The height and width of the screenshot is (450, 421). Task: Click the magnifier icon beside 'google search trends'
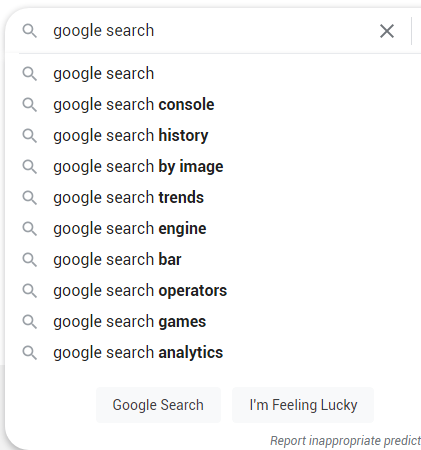[30, 198]
